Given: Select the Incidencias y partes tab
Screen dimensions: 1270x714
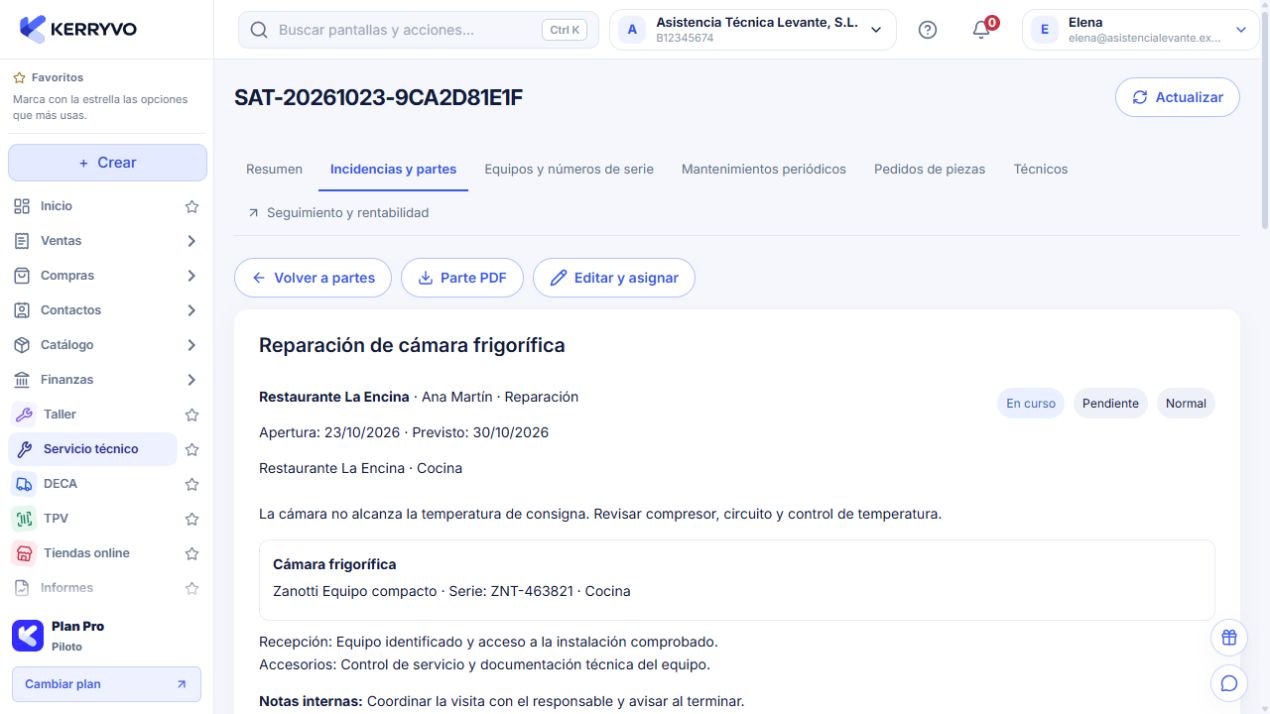Looking at the screenshot, I should pos(393,169).
